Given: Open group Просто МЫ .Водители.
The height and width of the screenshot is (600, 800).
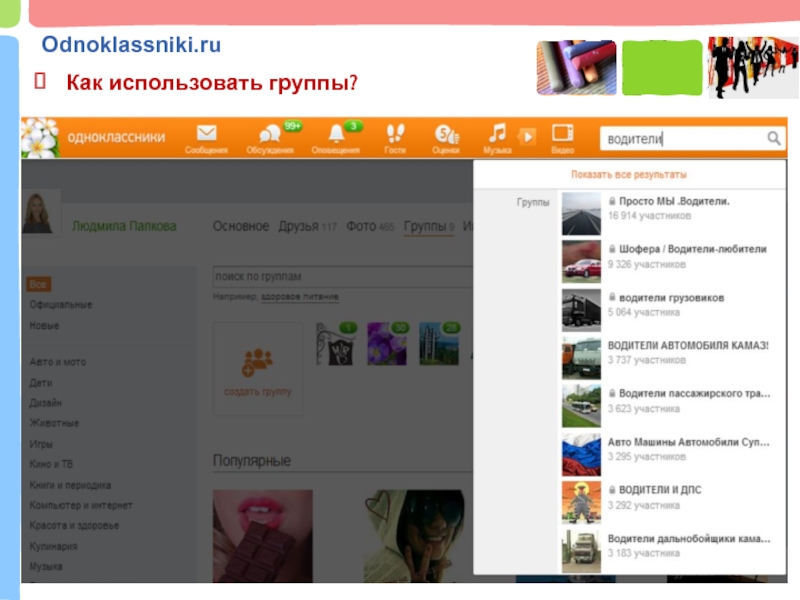Looking at the screenshot, I should [673, 201].
